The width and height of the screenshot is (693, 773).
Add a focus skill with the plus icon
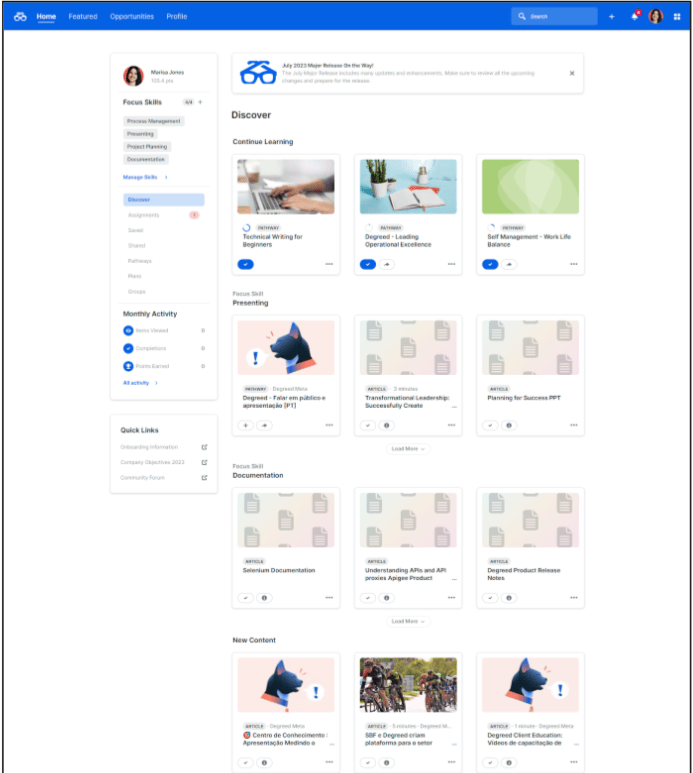click(200, 102)
